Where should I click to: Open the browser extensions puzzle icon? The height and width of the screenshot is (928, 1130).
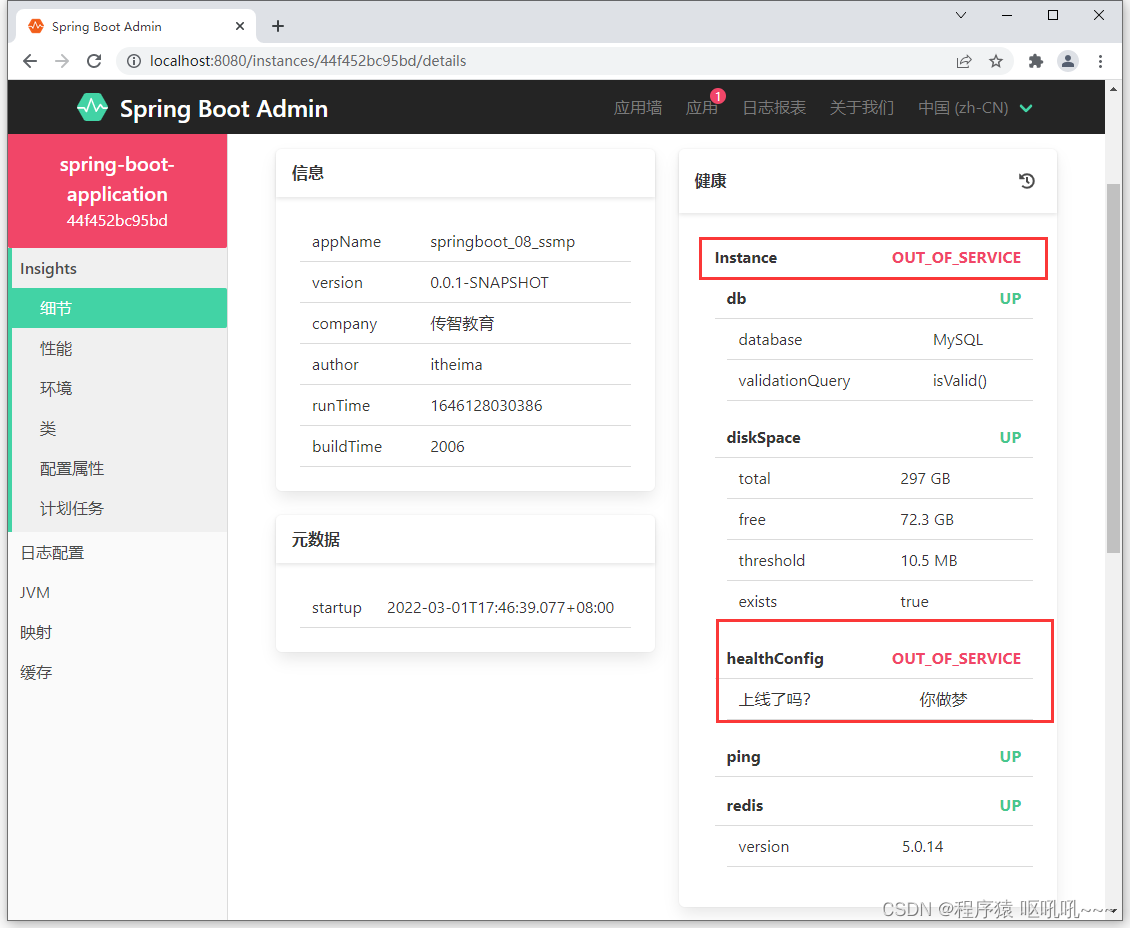(1036, 61)
